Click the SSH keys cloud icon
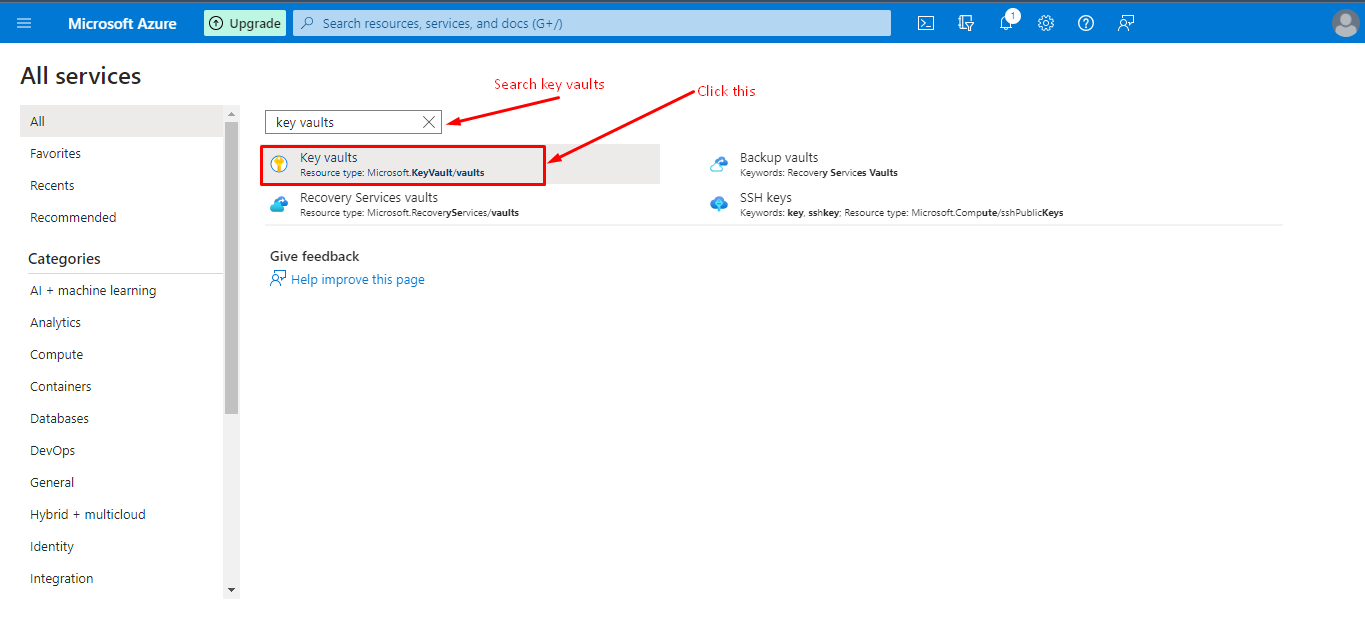The image size is (1365, 619). pos(719,204)
